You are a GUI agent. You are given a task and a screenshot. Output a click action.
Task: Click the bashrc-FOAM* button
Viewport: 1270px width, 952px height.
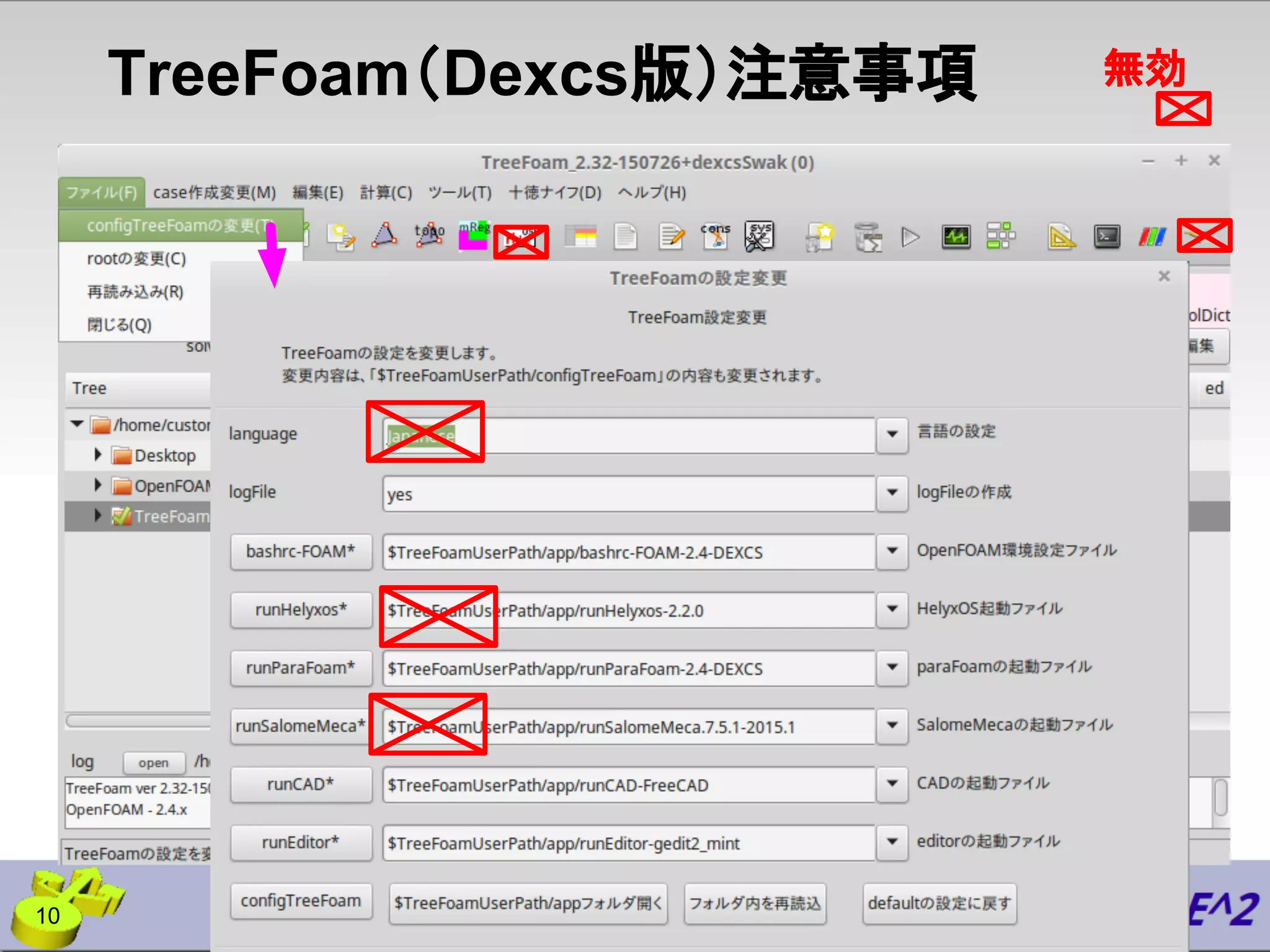301,551
